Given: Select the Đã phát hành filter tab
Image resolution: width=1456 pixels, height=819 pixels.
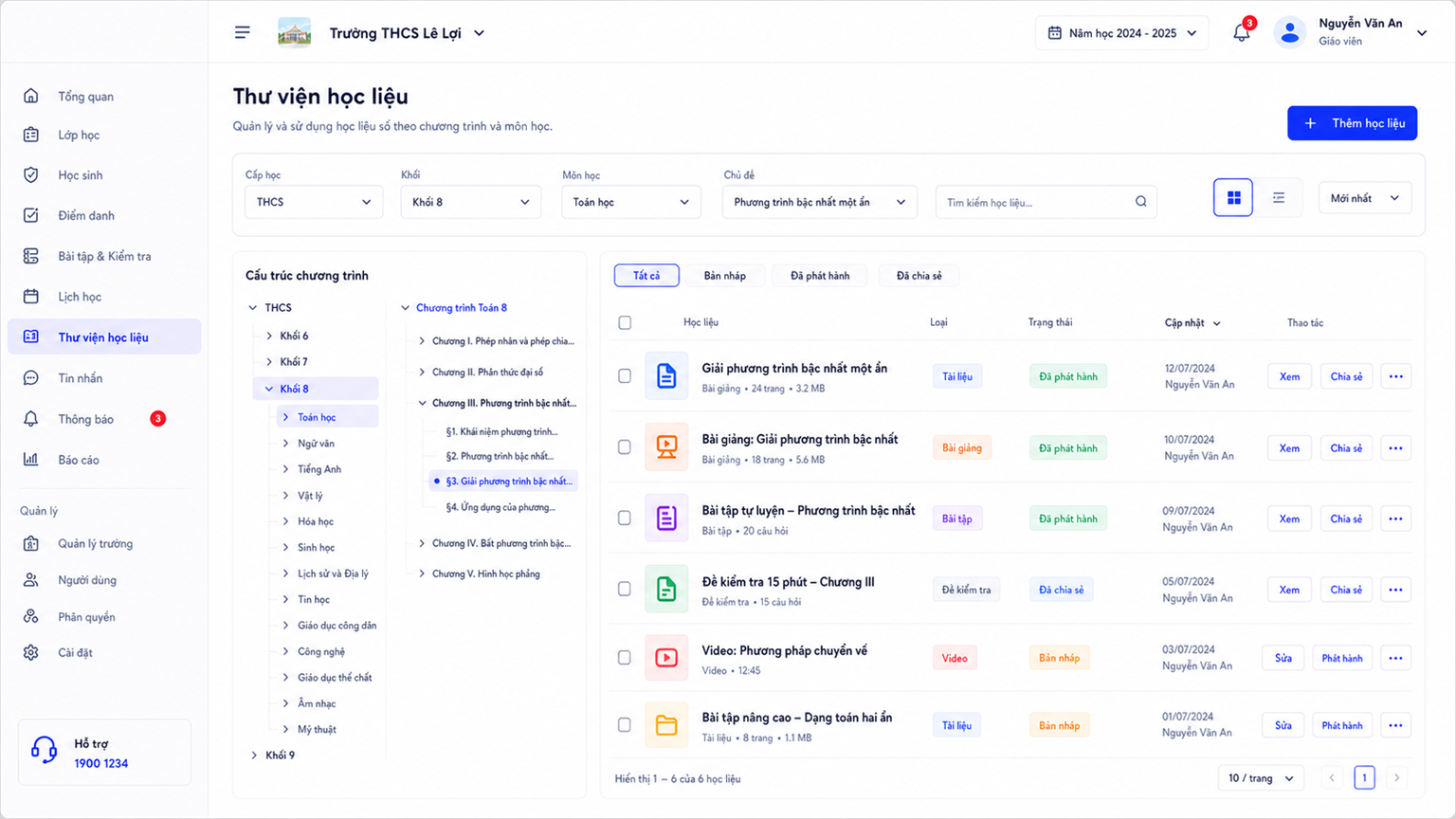Looking at the screenshot, I should [x=820, y=276].
